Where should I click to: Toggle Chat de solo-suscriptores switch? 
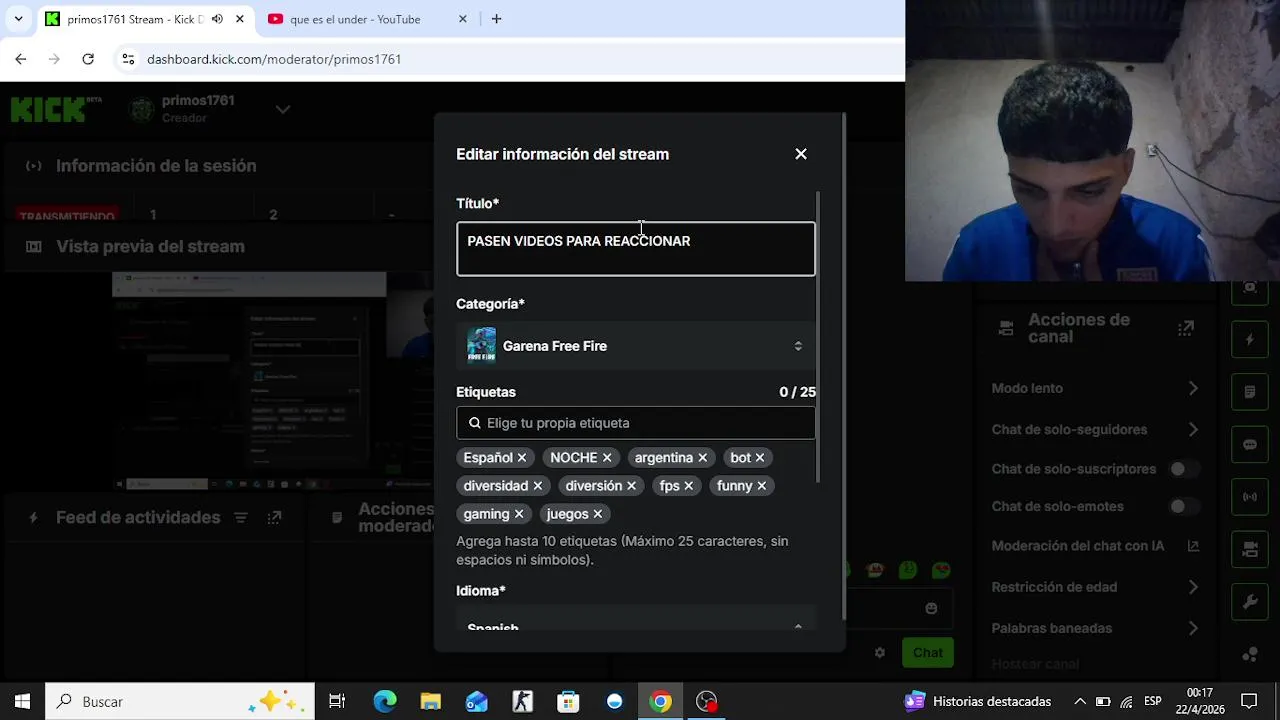pyautogui.click(x=1184, y=469)
